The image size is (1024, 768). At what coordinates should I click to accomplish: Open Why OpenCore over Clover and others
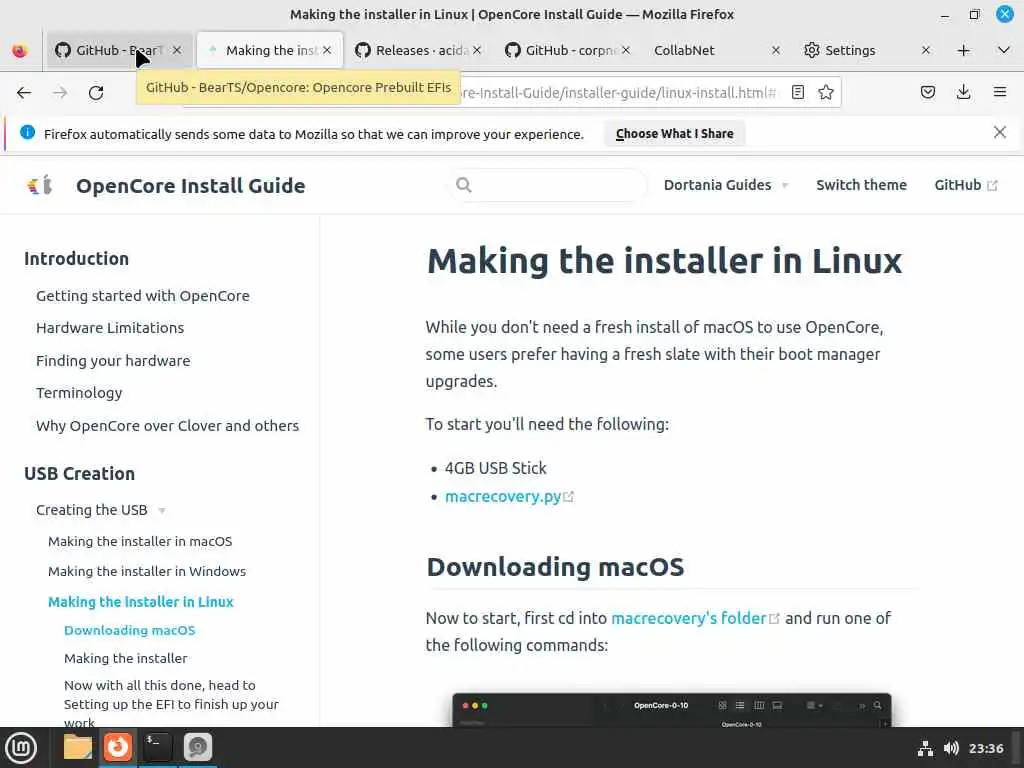tap(167, 426)
